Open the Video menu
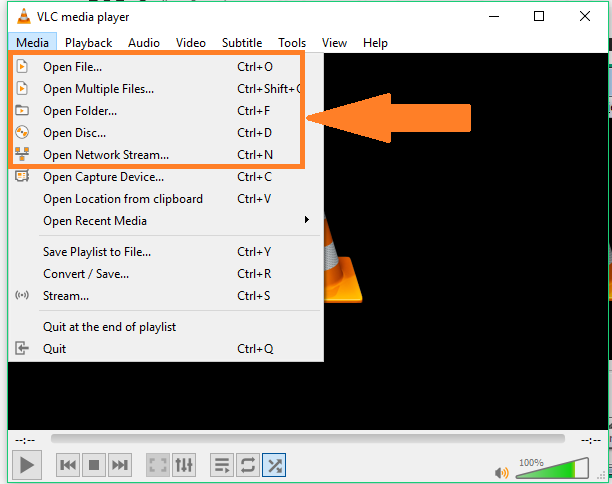Screen dimensions: 612x484 [191, 43]
